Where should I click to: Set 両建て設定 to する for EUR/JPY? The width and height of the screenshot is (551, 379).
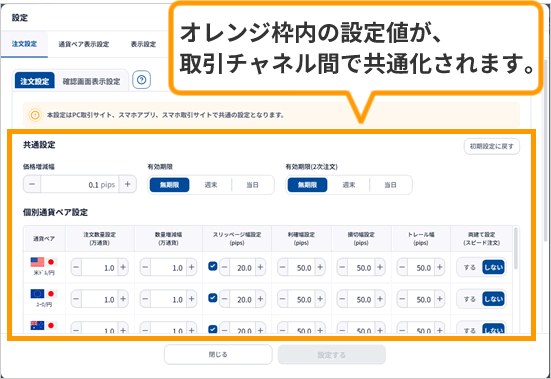coord(469,299)
